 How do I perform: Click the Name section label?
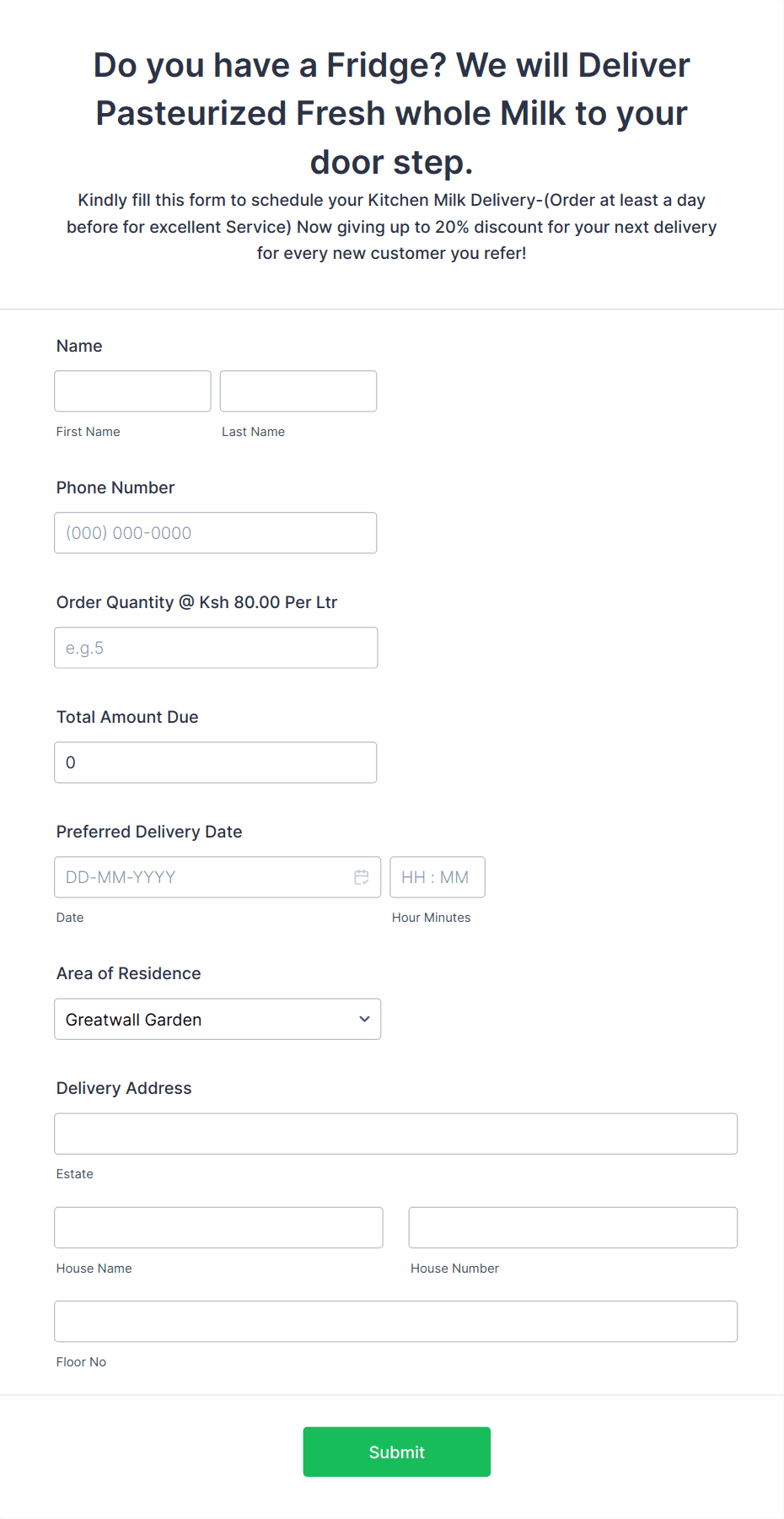(79, 346)
